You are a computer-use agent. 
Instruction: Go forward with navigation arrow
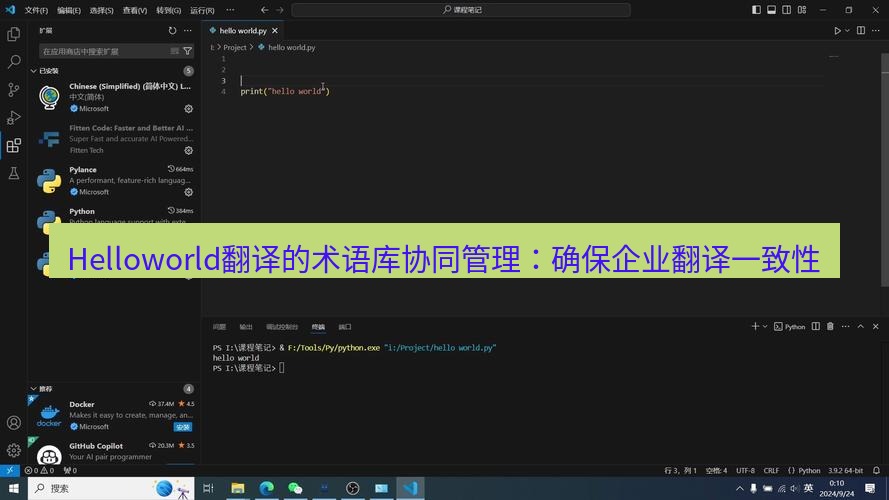280,10
